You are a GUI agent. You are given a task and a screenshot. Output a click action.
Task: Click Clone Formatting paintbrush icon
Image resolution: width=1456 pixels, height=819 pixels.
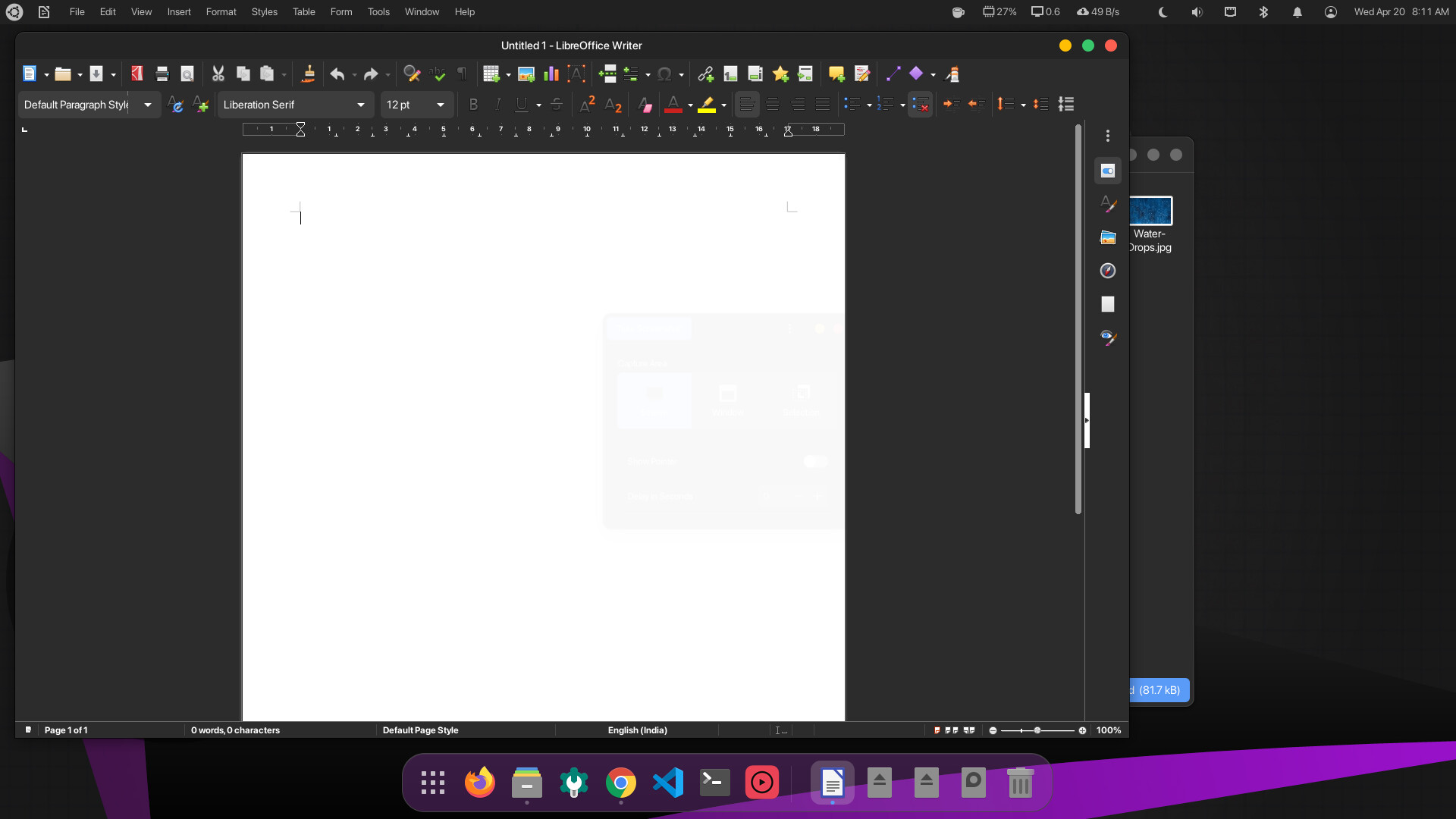click(x=308, y=74)
